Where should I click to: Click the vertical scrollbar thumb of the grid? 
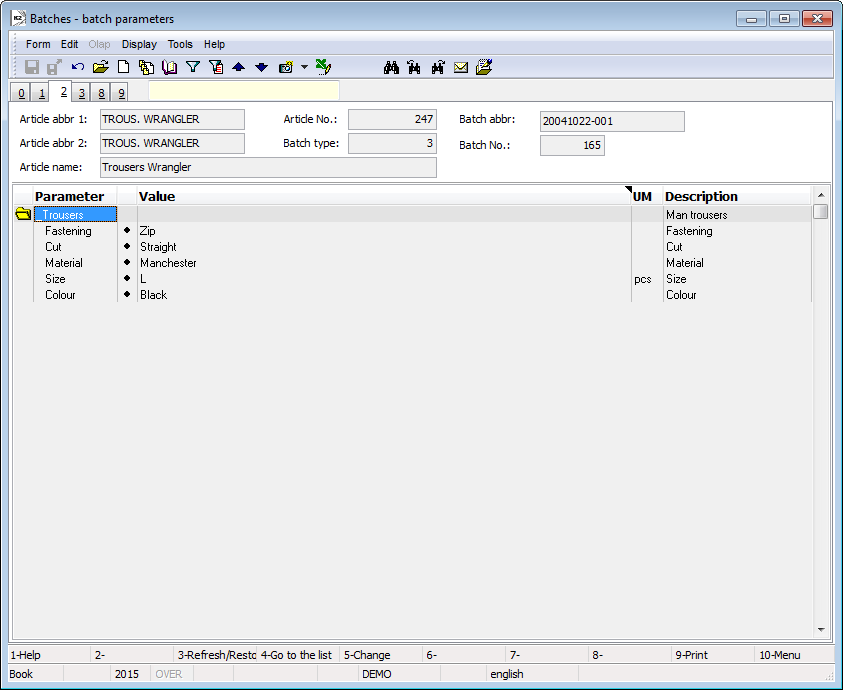pos(820,211)
